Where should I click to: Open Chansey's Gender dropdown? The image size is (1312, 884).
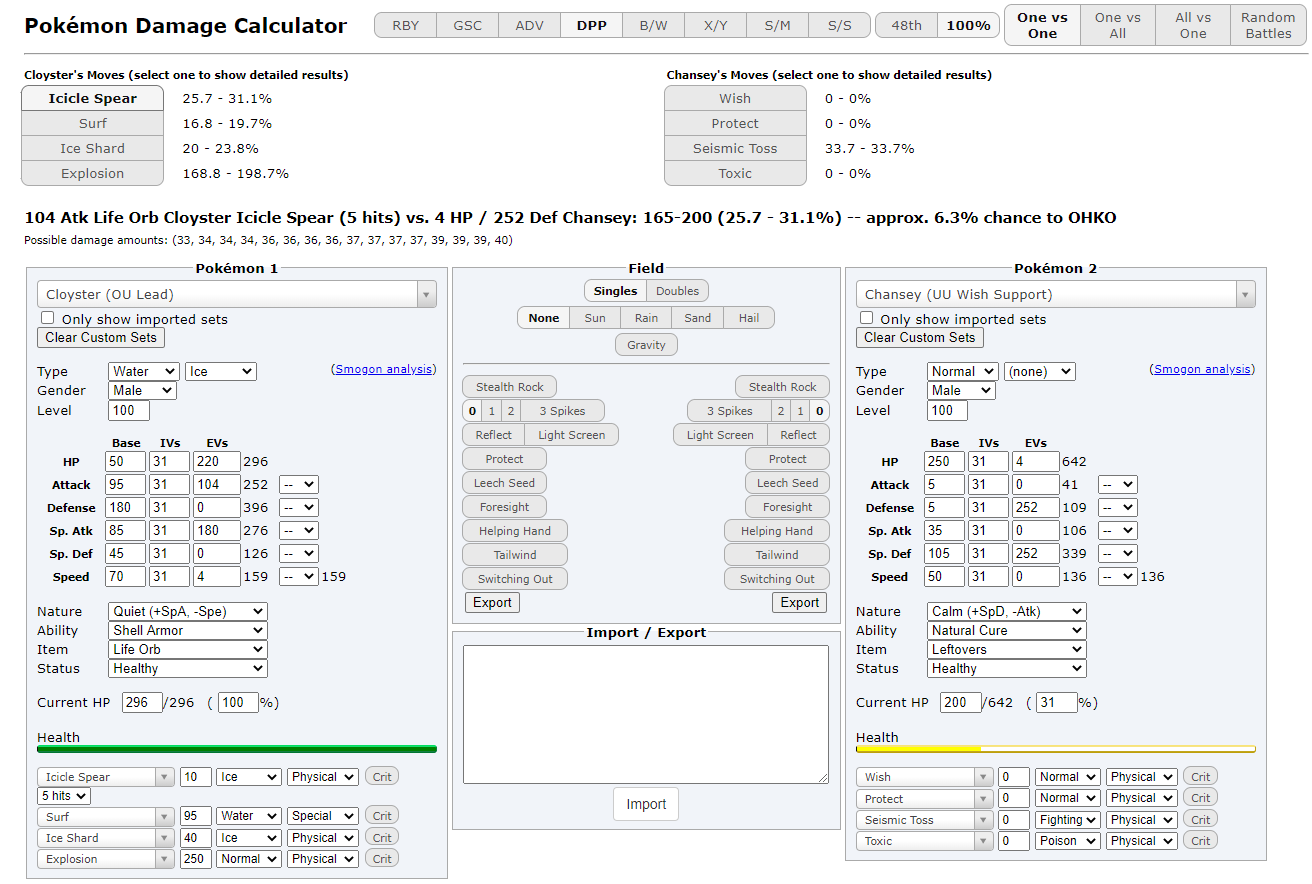pyautogui.click(x=961, y=390)
